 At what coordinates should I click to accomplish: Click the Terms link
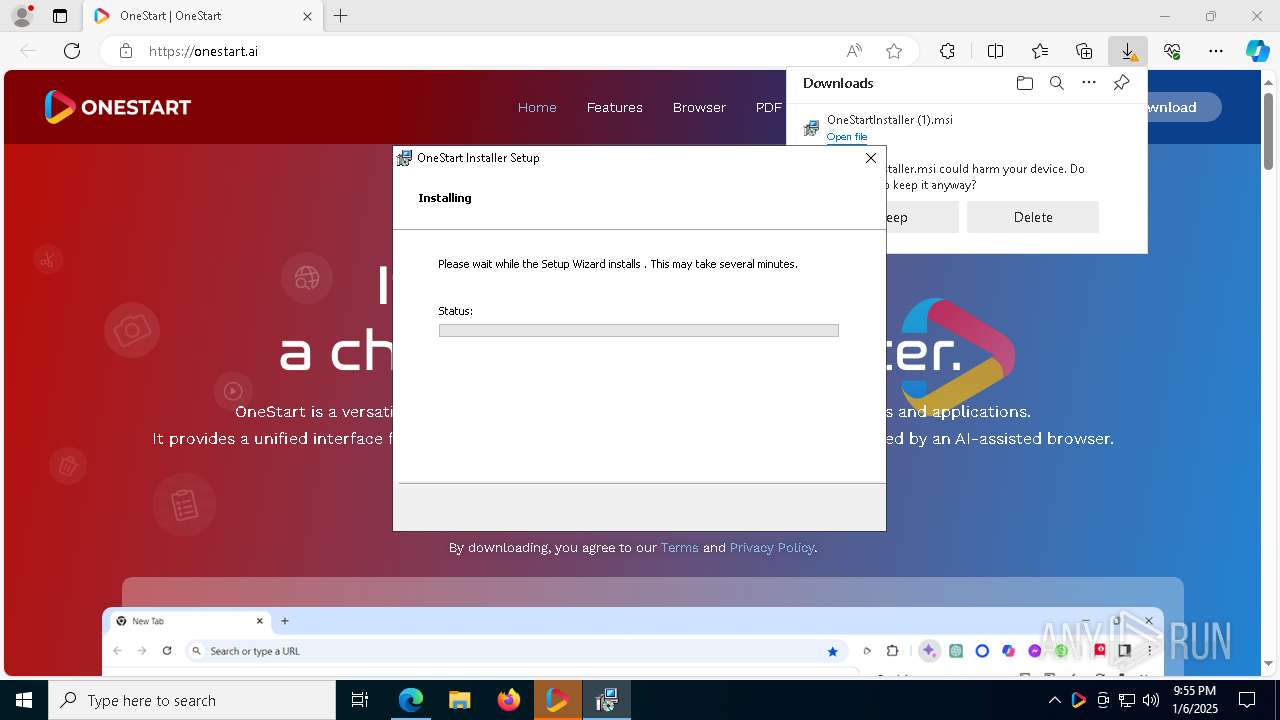click(x=679, y=548)
